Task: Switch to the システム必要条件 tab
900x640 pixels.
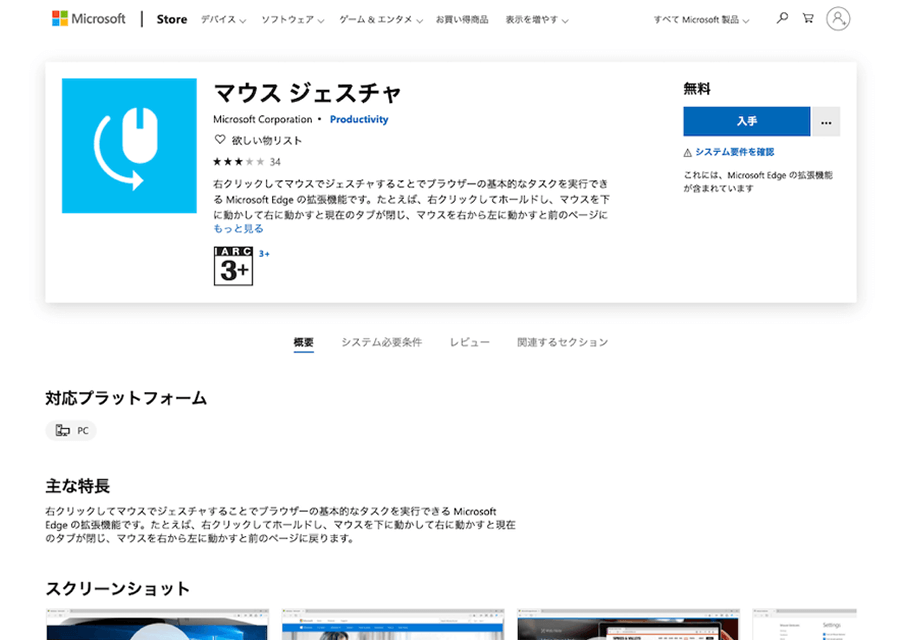Action: [x=382, y=343]
